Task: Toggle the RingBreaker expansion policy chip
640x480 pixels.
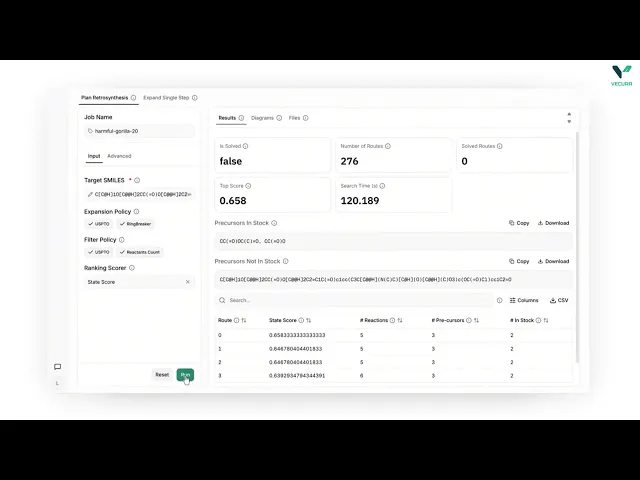Action: (135, 224)
